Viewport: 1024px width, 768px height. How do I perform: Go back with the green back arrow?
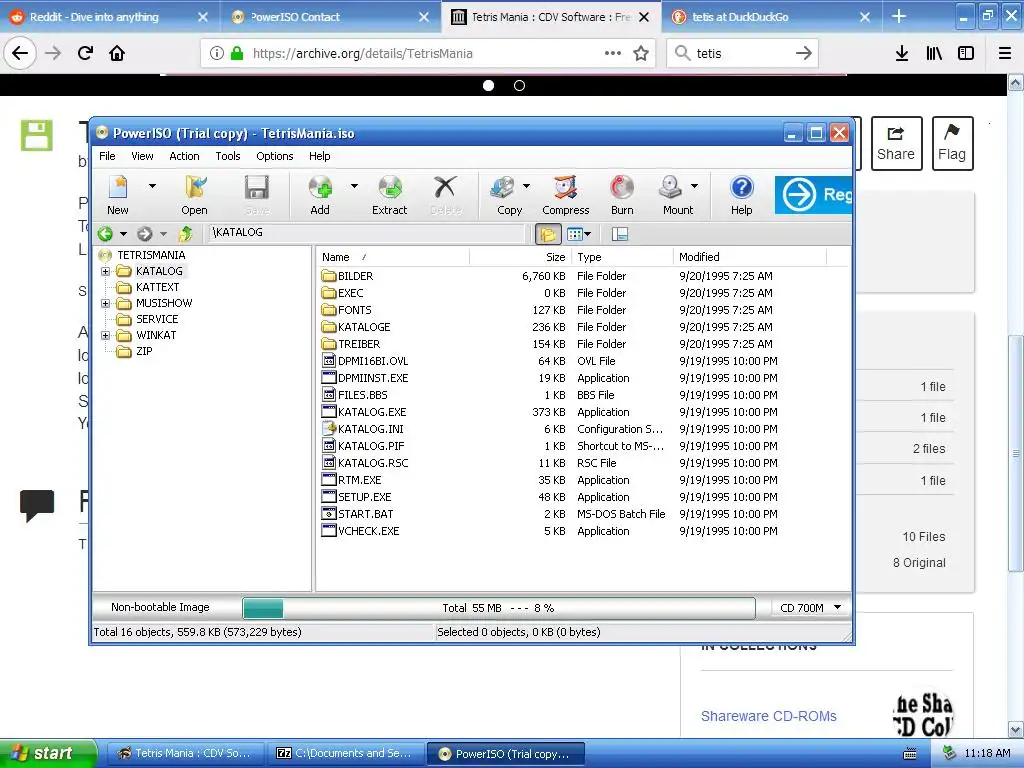point(105,233)
